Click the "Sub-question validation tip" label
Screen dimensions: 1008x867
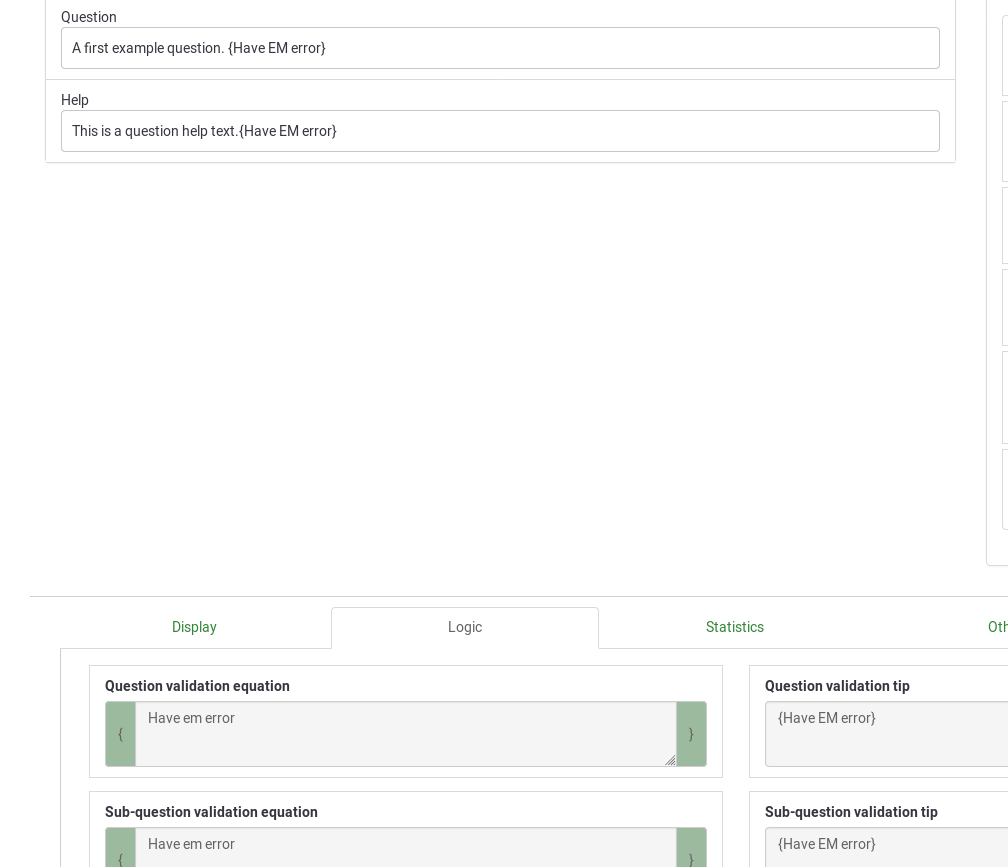(x=851, y=812)
